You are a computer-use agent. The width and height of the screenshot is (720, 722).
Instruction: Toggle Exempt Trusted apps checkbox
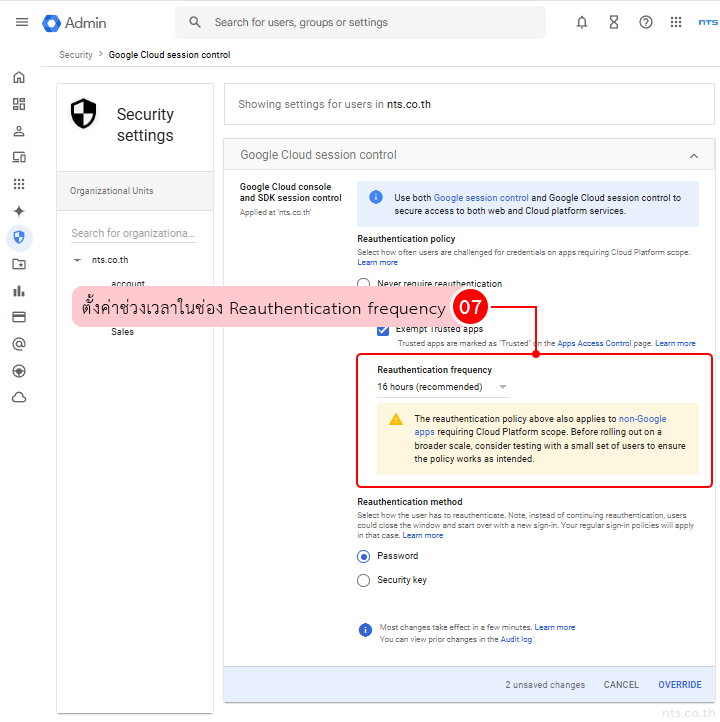[383, 330]
